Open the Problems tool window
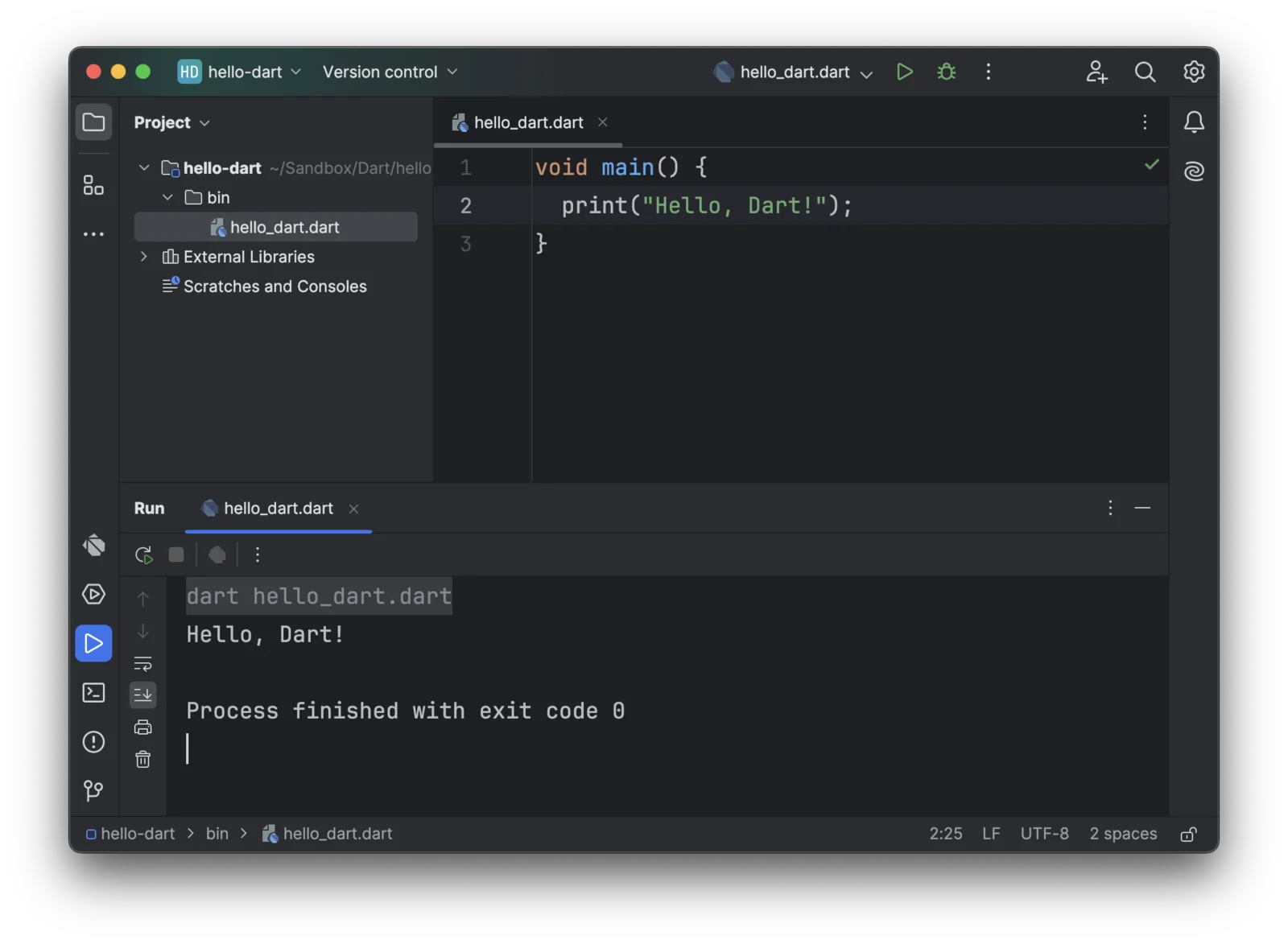The width and height of the screenshot is (1288, 944). (x=93, y=741)
